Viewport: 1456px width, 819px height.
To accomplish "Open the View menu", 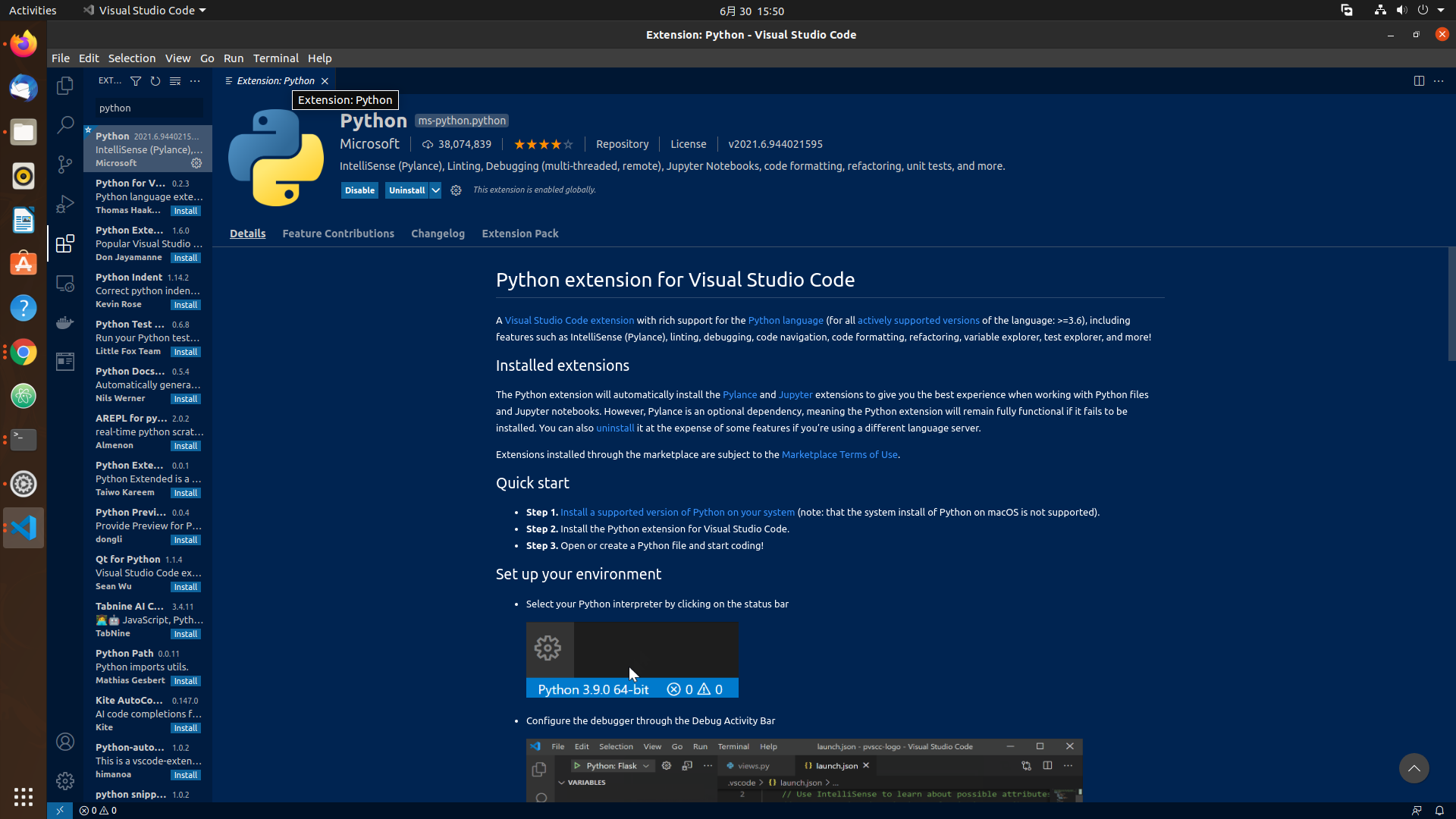I will pos(178,58).
